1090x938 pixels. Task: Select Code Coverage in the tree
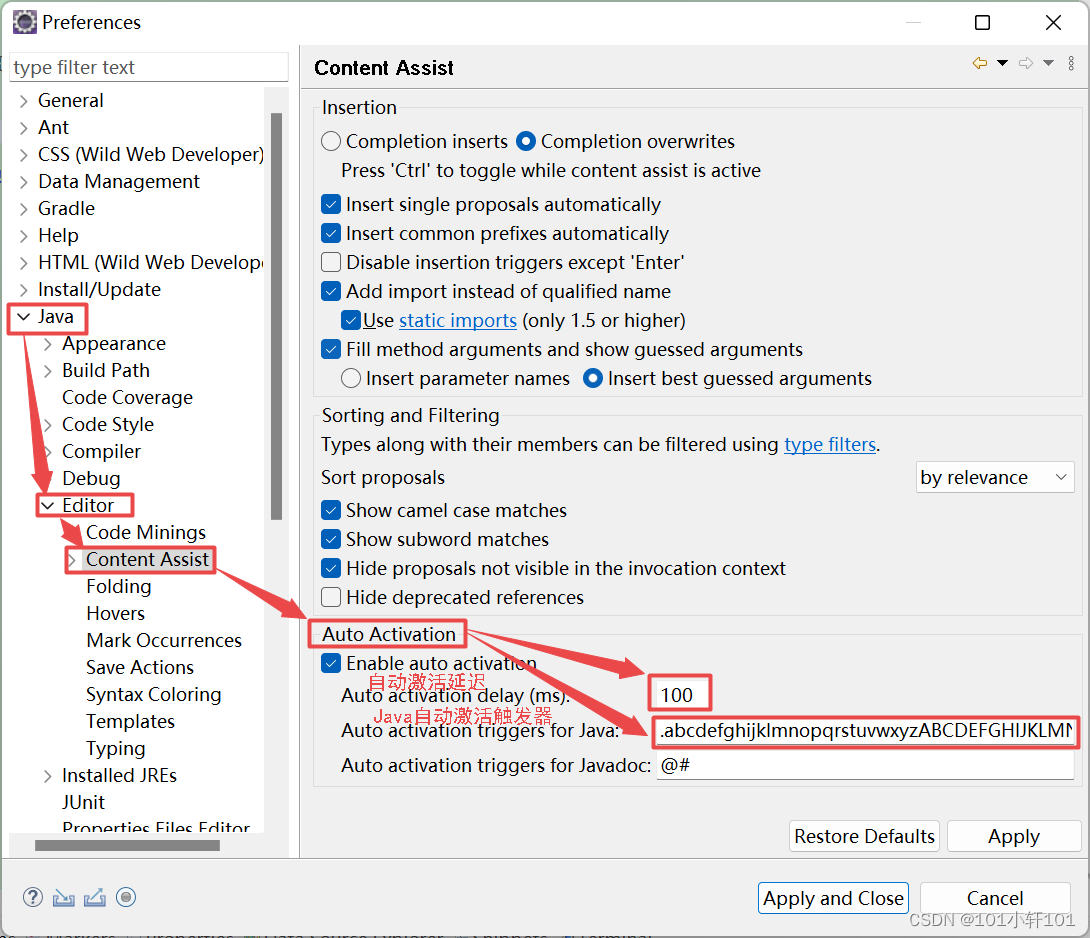[127, 397]
